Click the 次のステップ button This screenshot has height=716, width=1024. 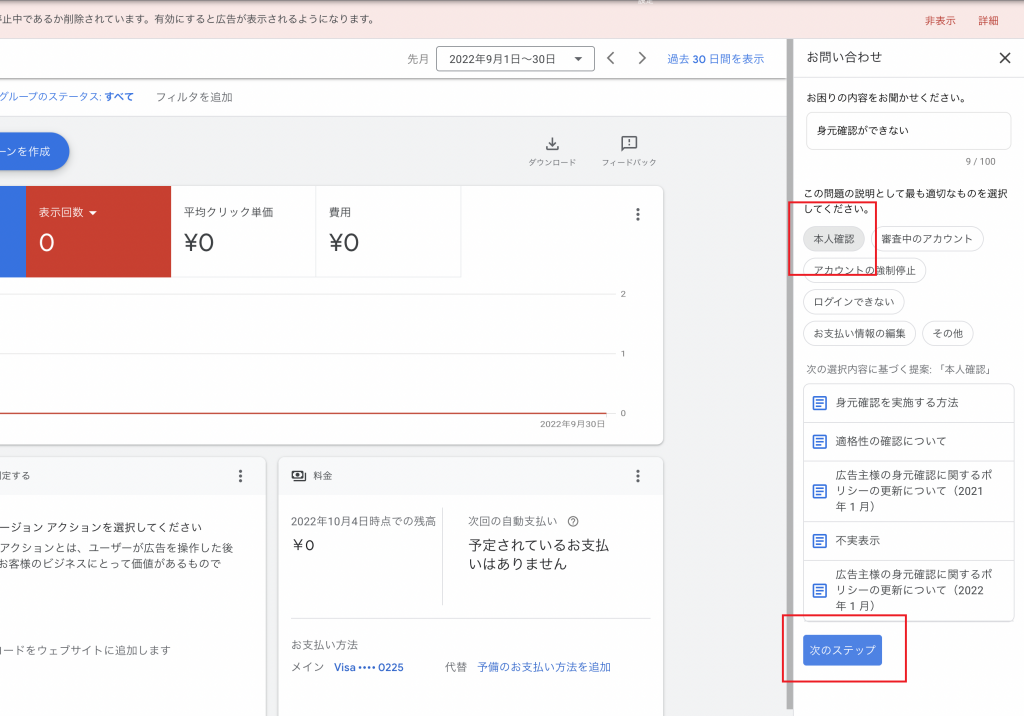pyautogui.click(x=842, y=650)
